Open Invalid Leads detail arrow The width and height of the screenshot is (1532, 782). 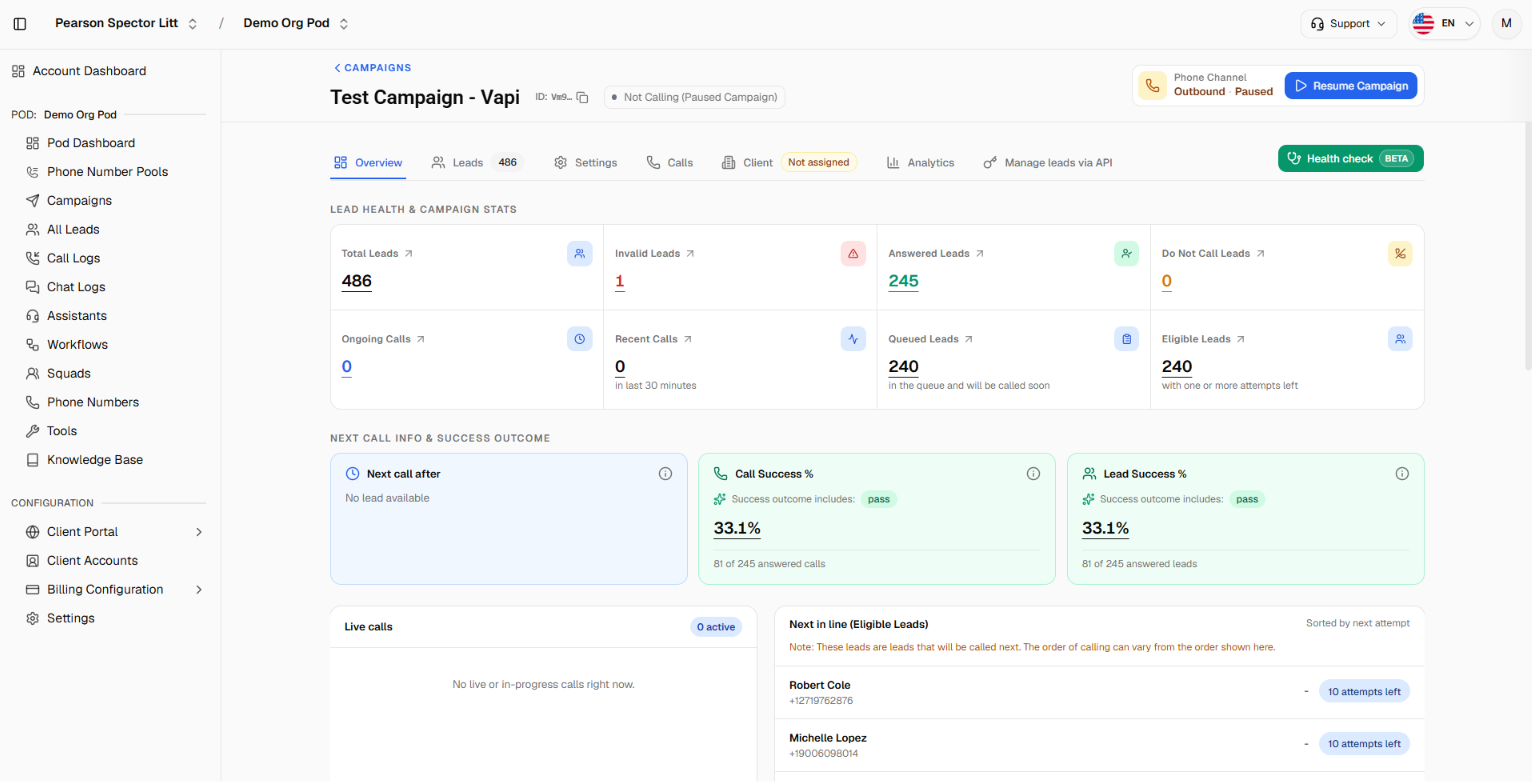(690, 254)
